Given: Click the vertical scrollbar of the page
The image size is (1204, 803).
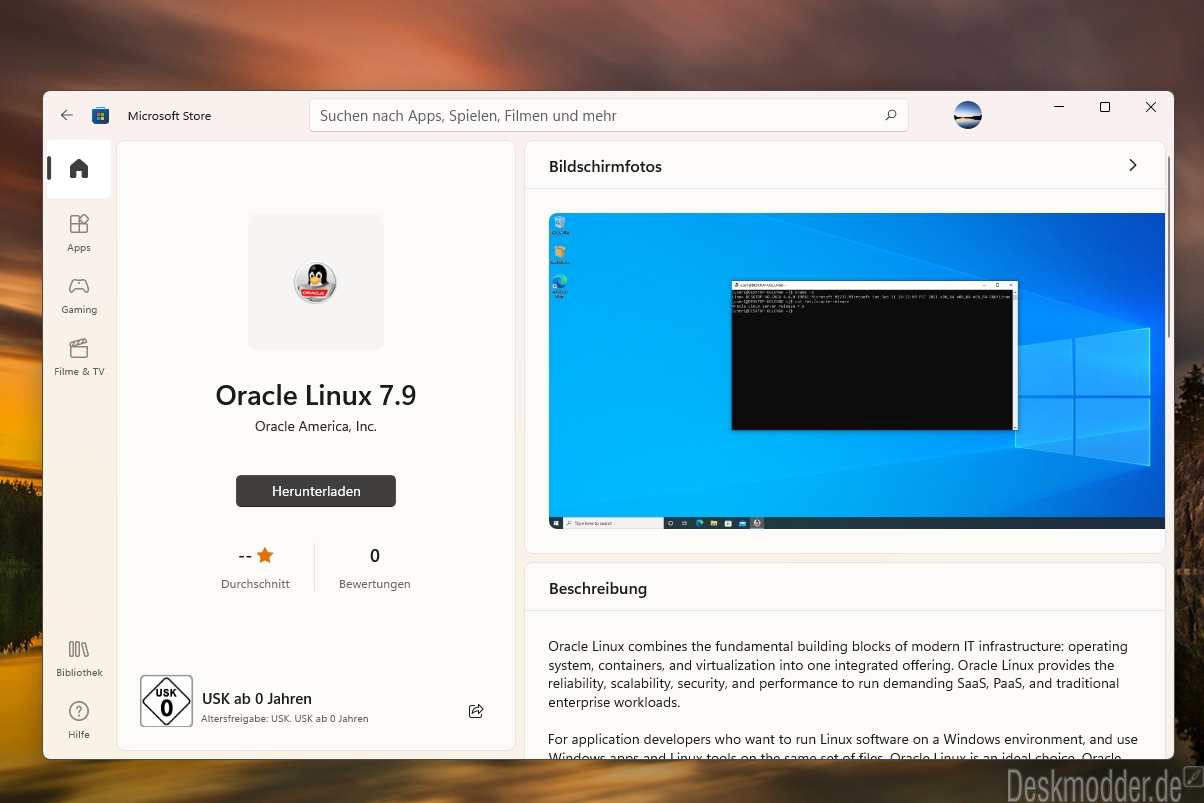Looking at the screenshot, I should 1169,247.
